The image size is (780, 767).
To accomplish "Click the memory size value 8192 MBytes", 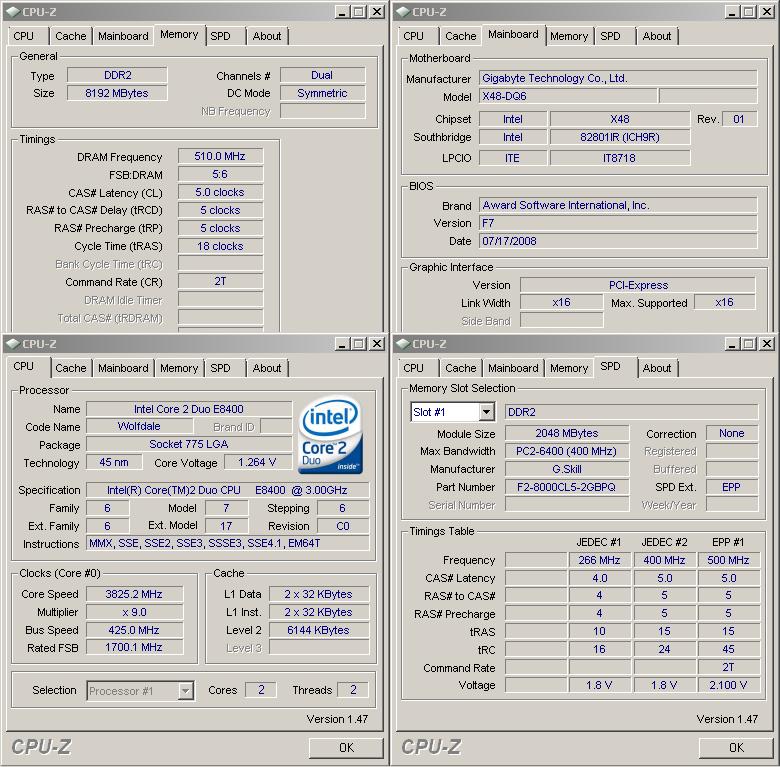I will pos(117,93).
